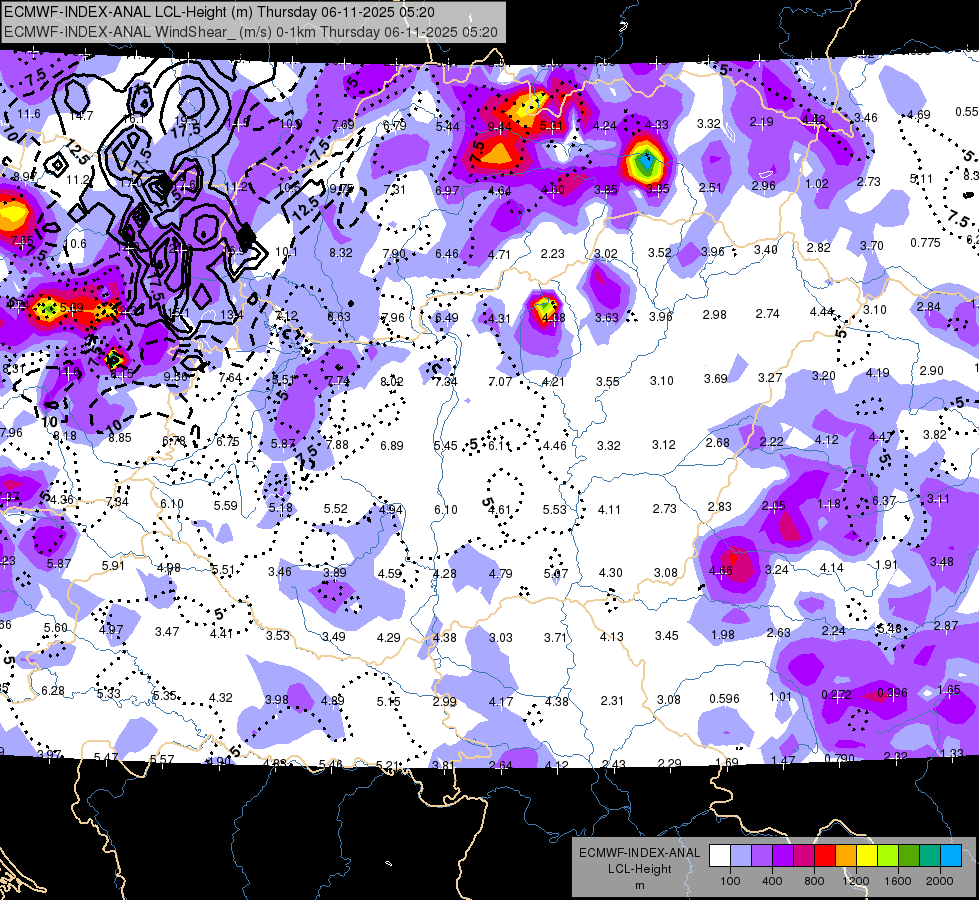The height and width of the screenshot is (900, 979).
Task: Click the shear value 1.18
Action: (x=829, y=503)
